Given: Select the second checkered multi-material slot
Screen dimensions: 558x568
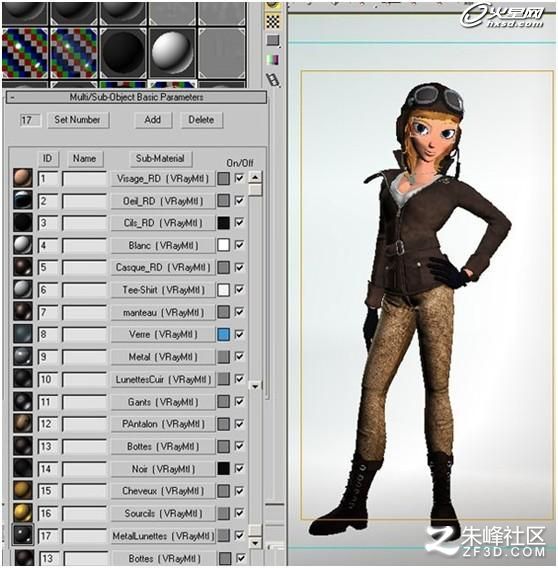Looking at the screenshot, I should coord(74,53).
